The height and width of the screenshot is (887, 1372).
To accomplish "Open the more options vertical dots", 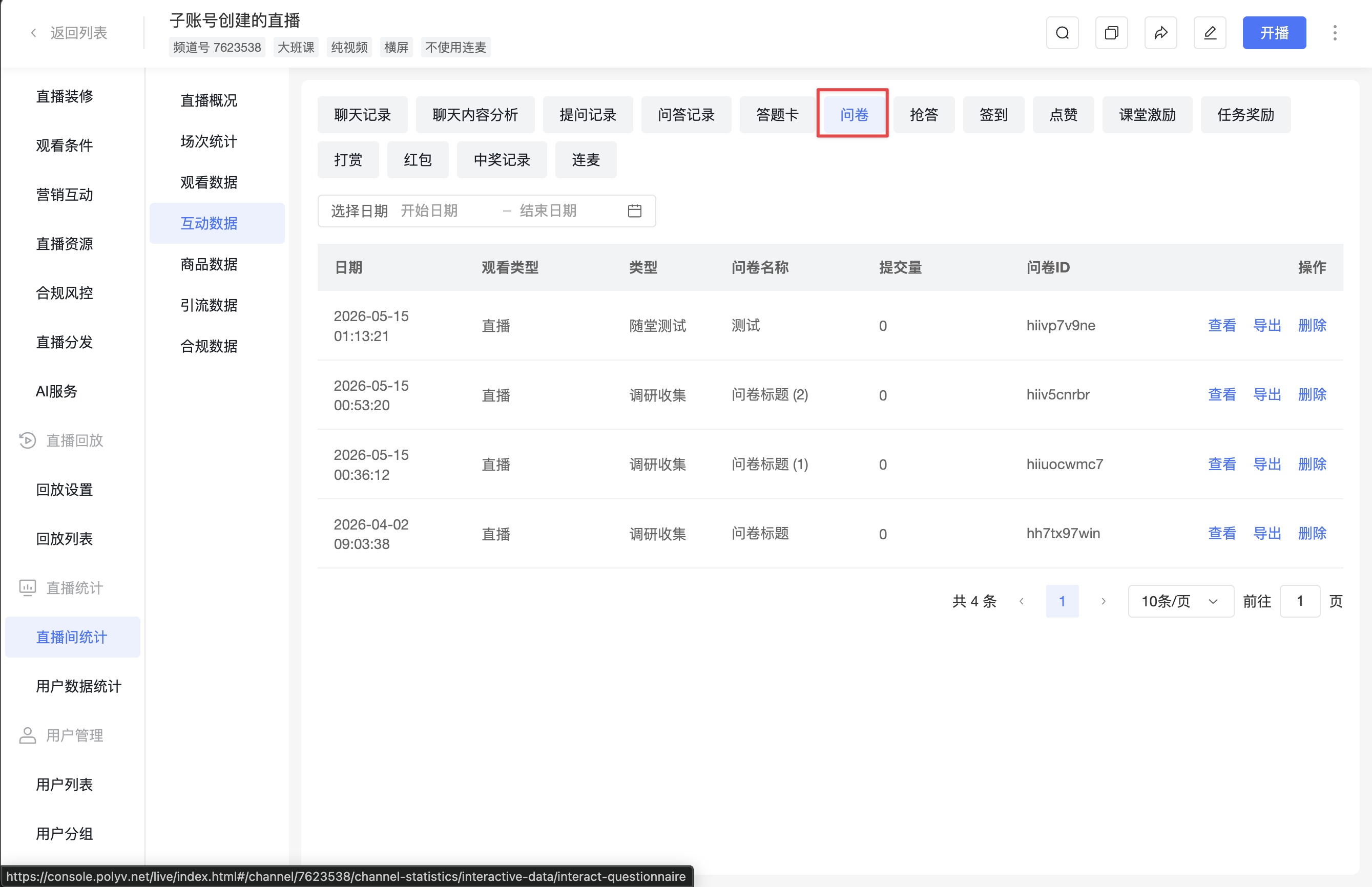I will pos(1335,33).
